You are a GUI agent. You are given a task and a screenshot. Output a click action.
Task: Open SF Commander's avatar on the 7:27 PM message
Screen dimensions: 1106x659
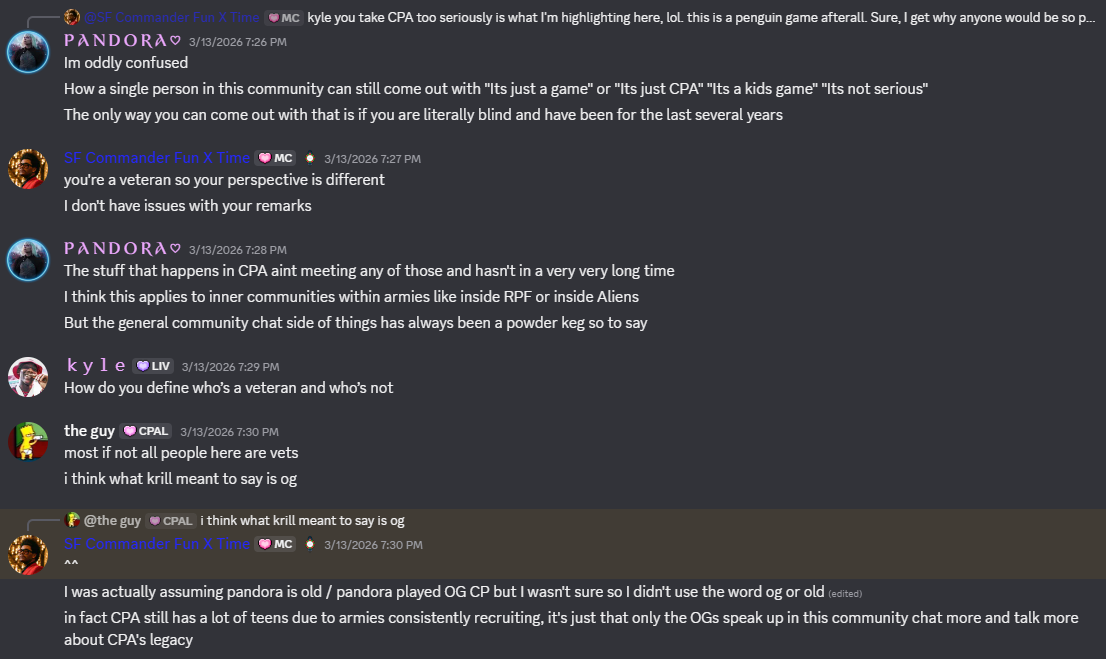tap(28, 169)
